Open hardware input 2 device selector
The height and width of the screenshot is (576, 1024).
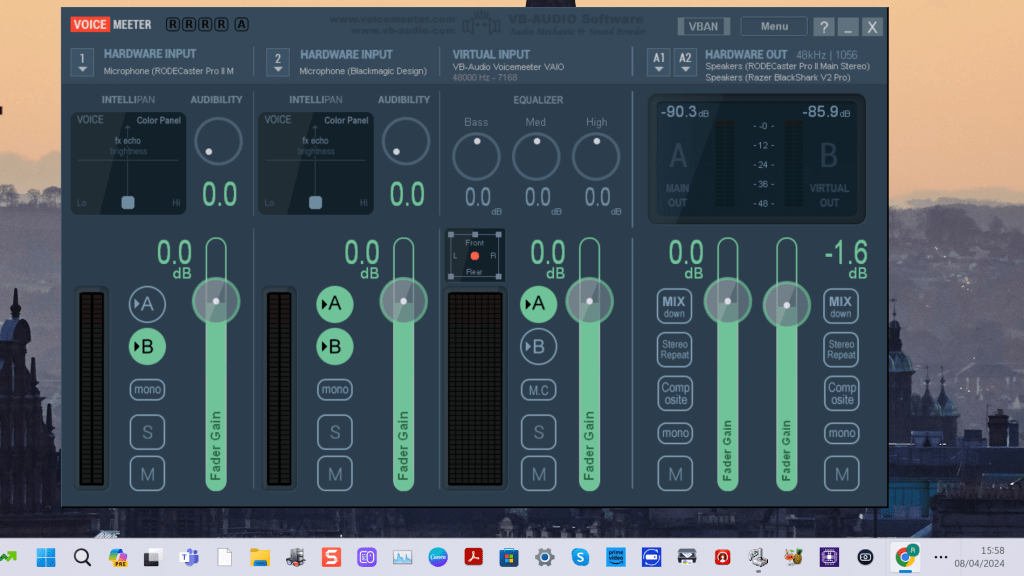pos(278,62)
